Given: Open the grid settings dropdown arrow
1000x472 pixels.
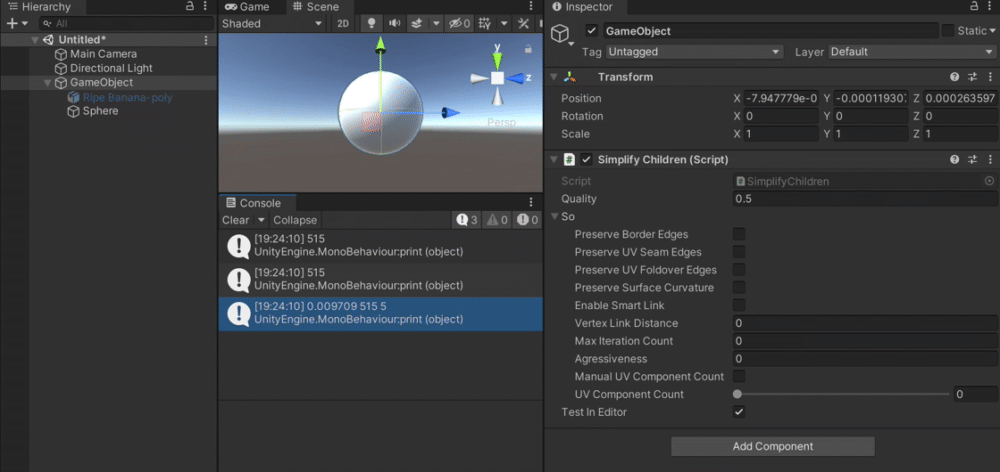Looking at the screenshot, I should 504,24.
